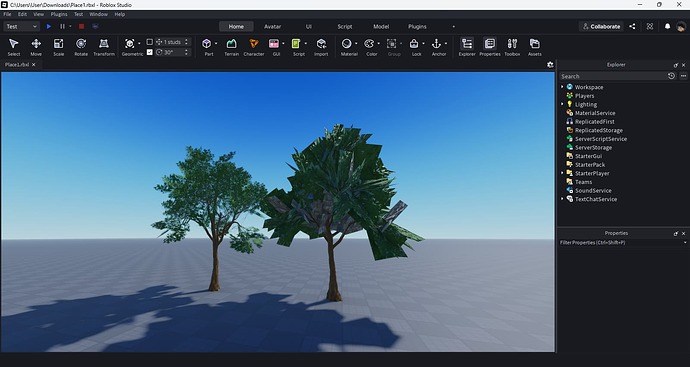Open the Plugins ribbon tab
Image resolution: width=690 pixels, height=367 pixels.
coord(417,26)
